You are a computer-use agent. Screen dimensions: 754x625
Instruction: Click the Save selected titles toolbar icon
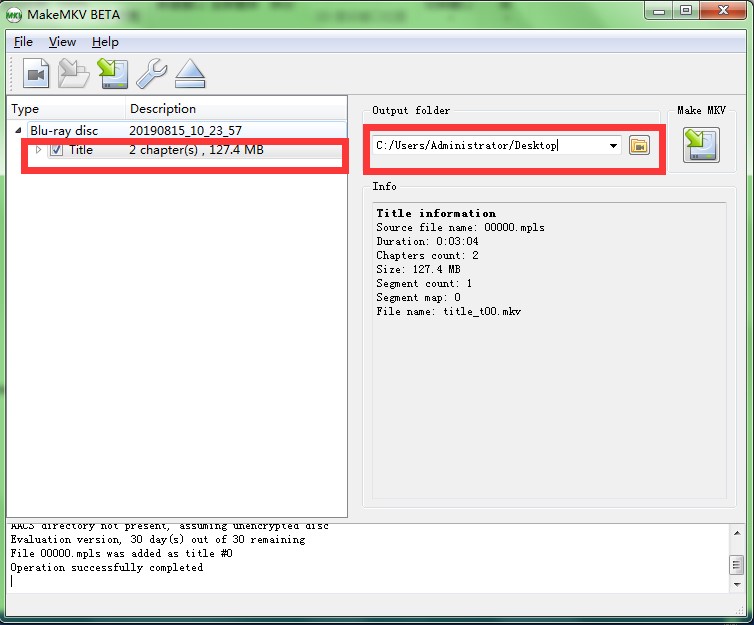click(x=113, y=74)
